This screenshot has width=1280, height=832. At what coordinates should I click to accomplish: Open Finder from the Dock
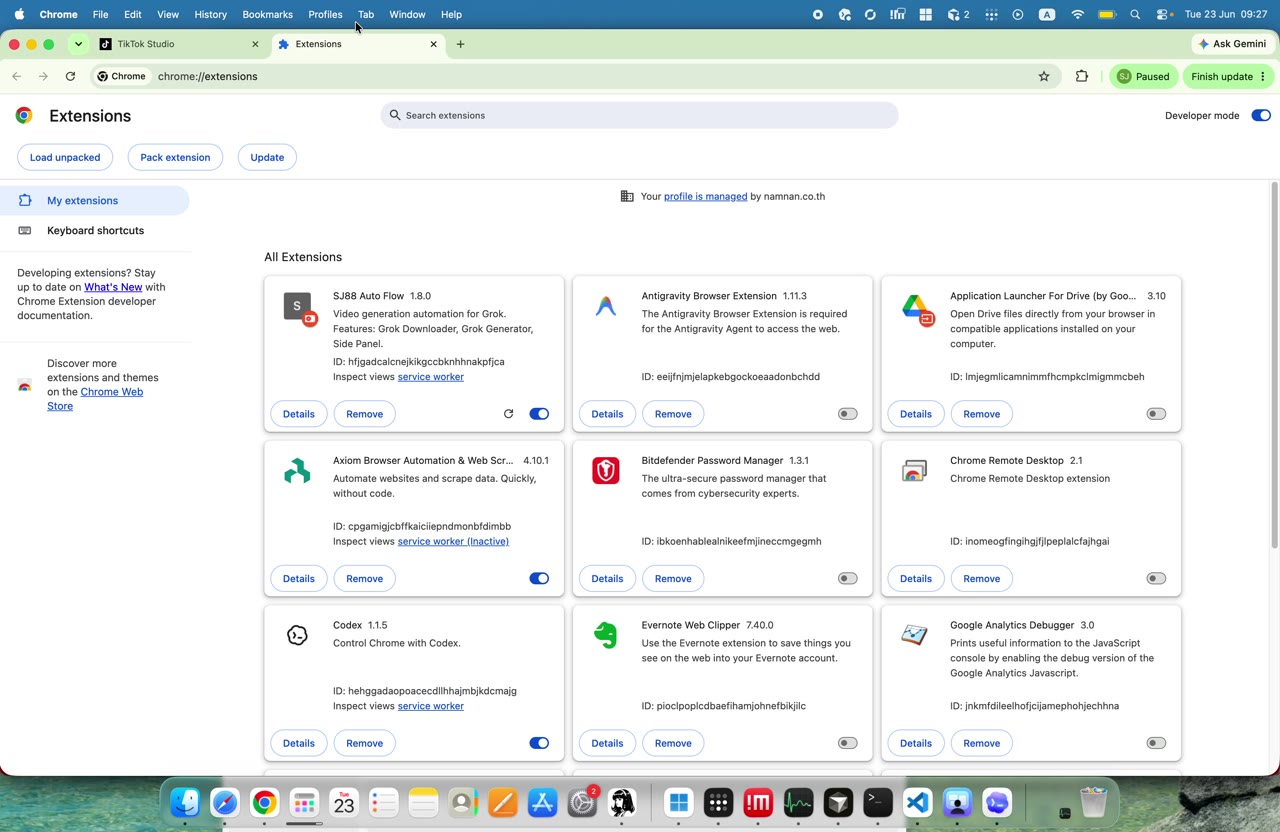click(x=185, y=802)
